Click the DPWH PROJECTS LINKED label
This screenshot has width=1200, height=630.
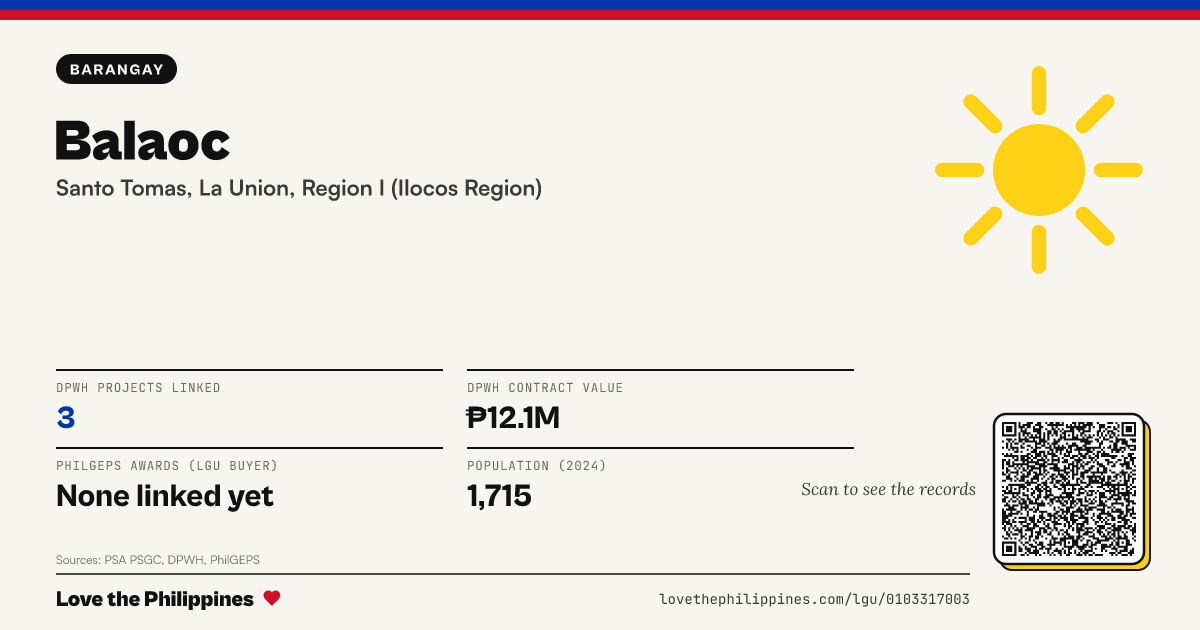(138, 388)
